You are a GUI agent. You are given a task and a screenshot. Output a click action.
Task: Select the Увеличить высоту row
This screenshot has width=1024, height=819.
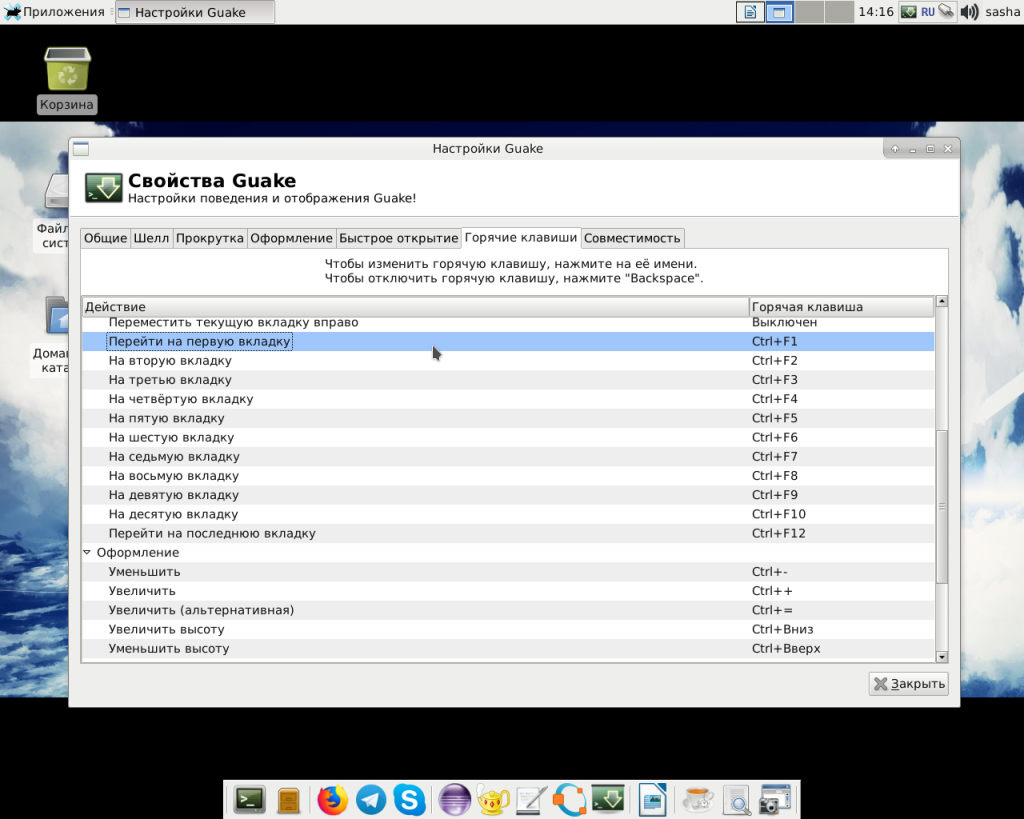point(166,630)
